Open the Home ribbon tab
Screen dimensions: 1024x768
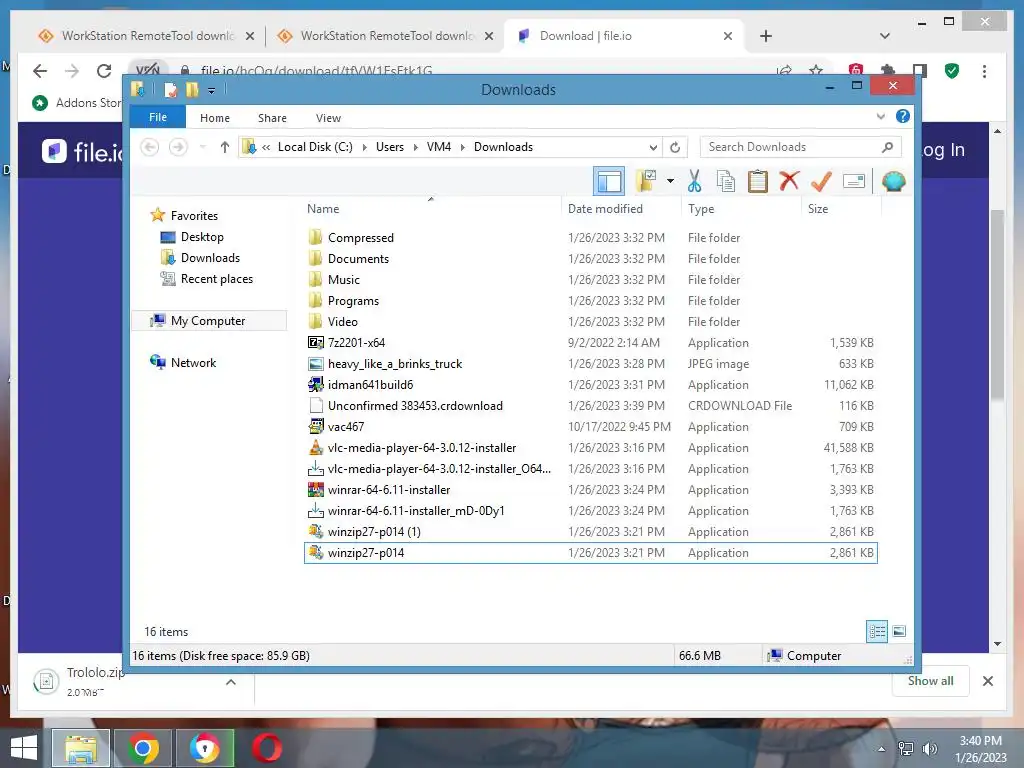coord(215,118)
